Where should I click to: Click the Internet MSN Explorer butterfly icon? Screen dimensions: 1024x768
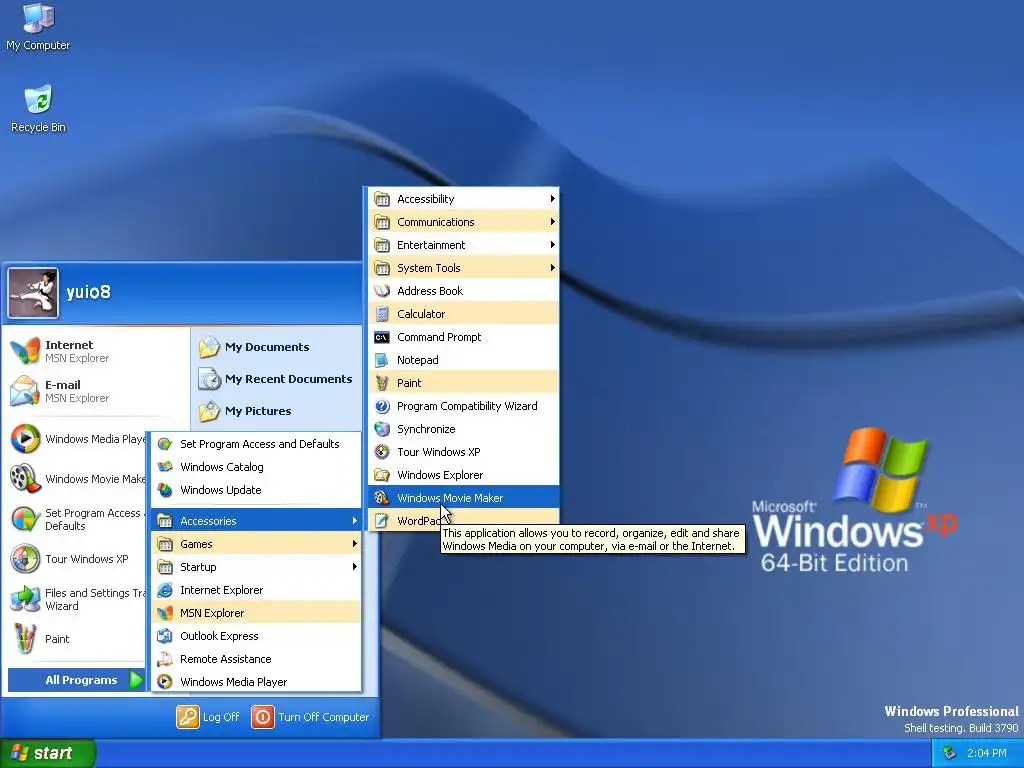pyautogui.click(x=25, y=351)
